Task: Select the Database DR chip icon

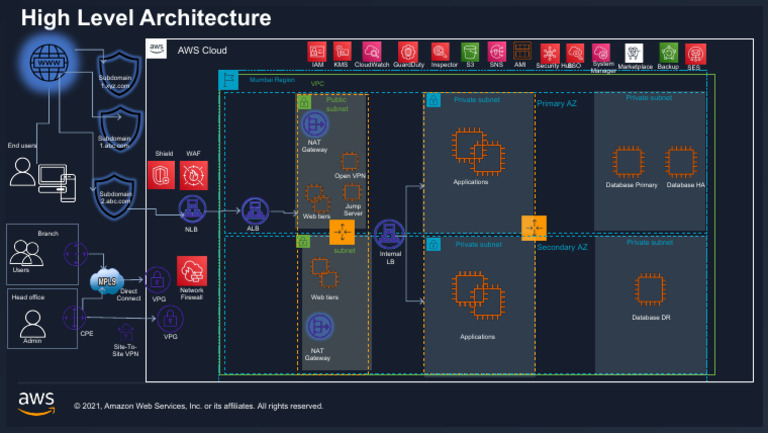Action: tap(650, 290)
